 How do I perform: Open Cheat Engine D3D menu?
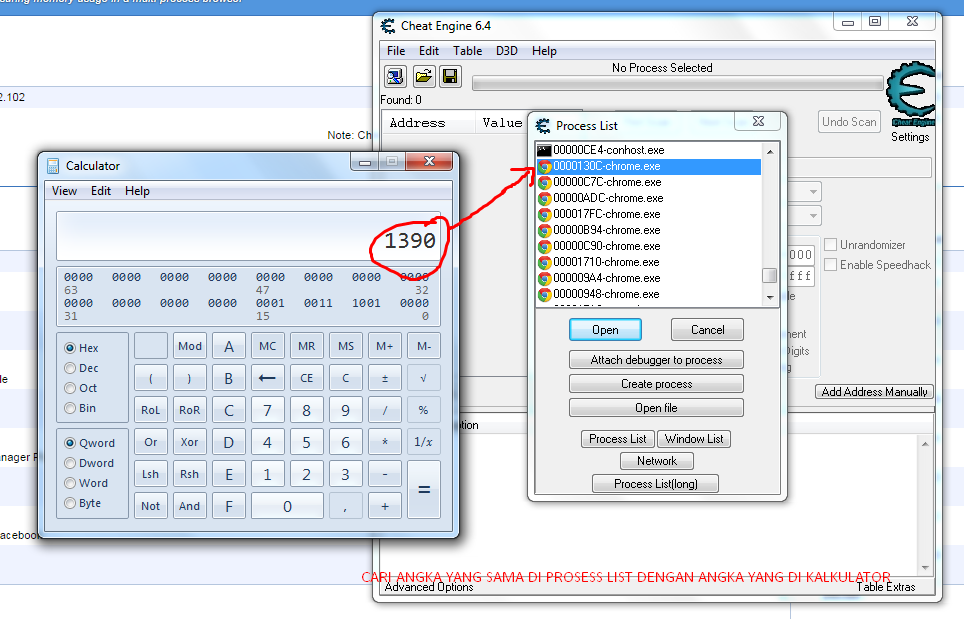click(x=507, y=51)
